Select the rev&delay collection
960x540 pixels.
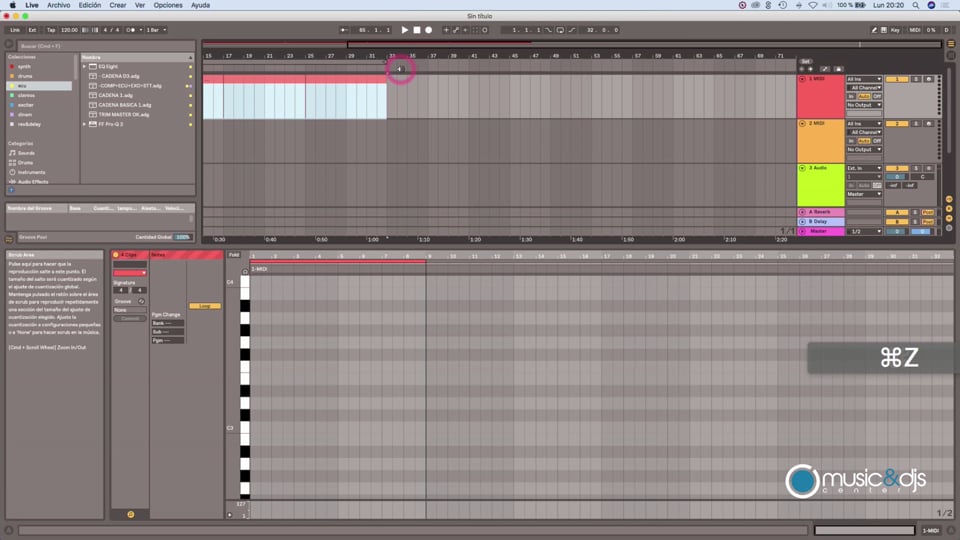29,124
